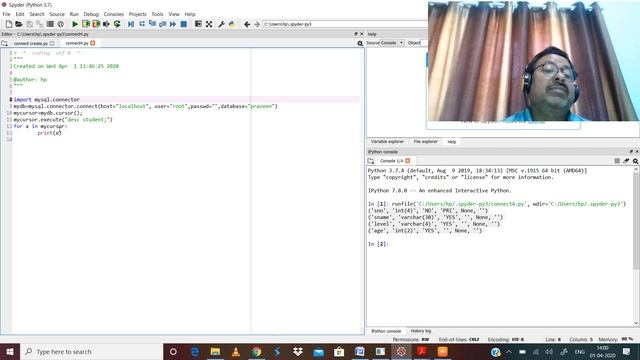The height and width of the screenshot is (360, 640).
Task: Open a file using the folder icon
Action: click(19, 24)
